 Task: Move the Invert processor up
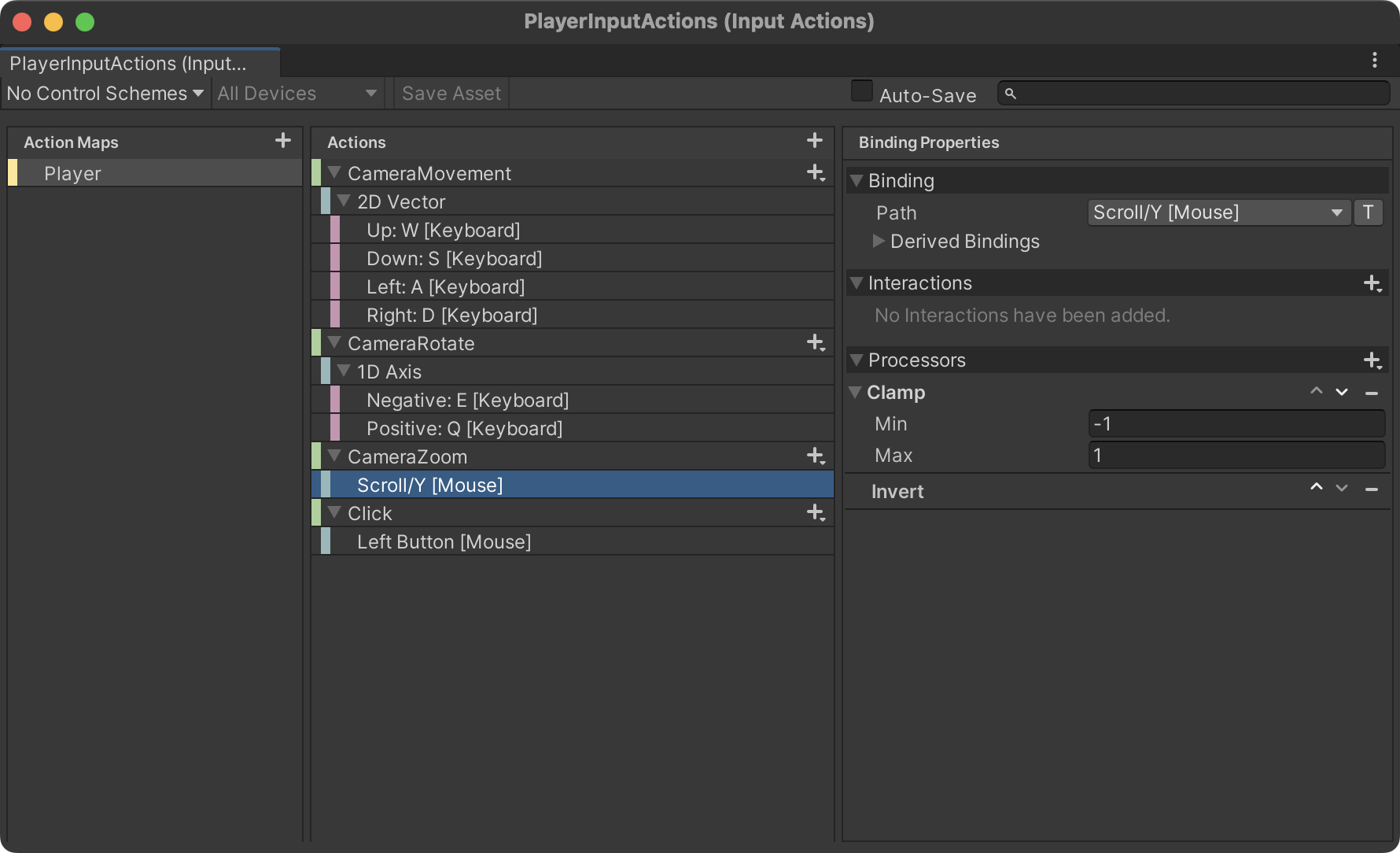(x=1316, y=488)
